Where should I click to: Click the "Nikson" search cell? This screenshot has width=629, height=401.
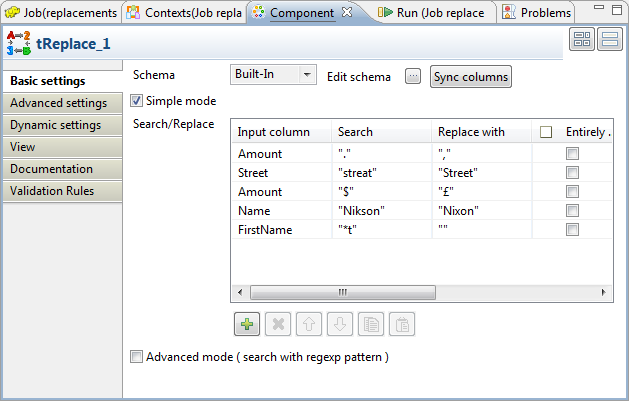382,210
